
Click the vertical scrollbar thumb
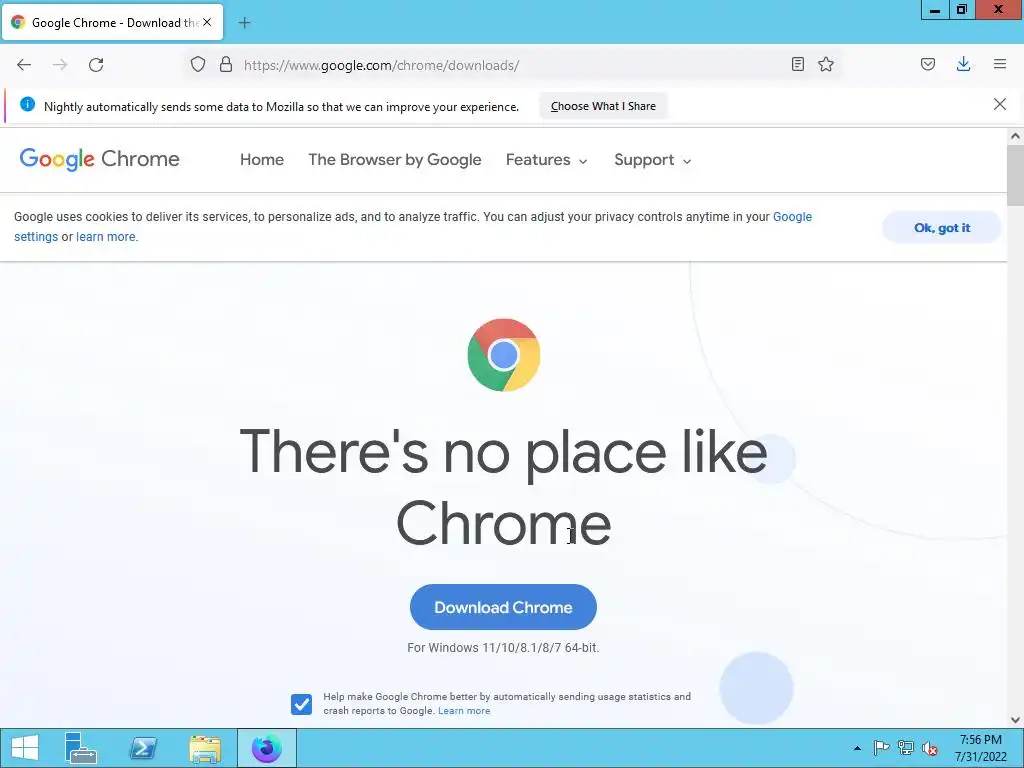(x=1015, y=175)
